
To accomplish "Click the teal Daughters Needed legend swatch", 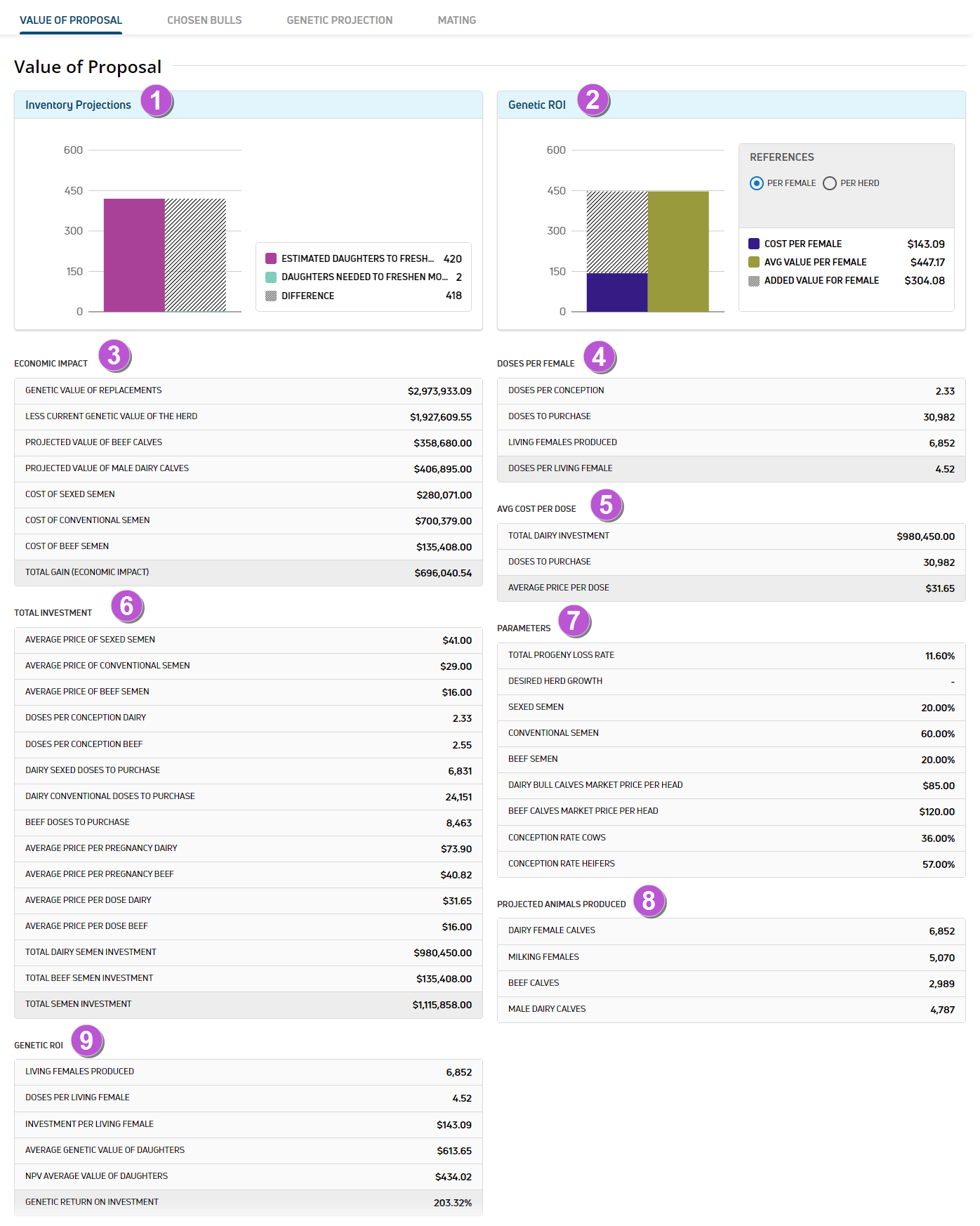I will (271, 277).
